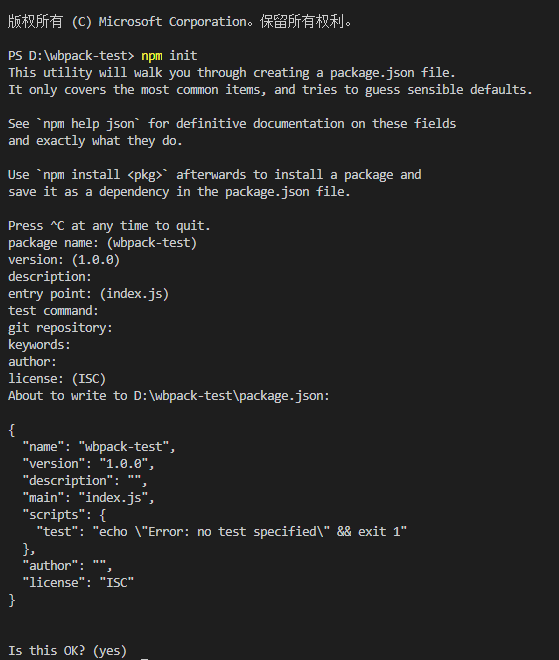Click the yellow npm command text
Image resolution: width=559 pixels, height=660 pixels.
click(152, 56)
